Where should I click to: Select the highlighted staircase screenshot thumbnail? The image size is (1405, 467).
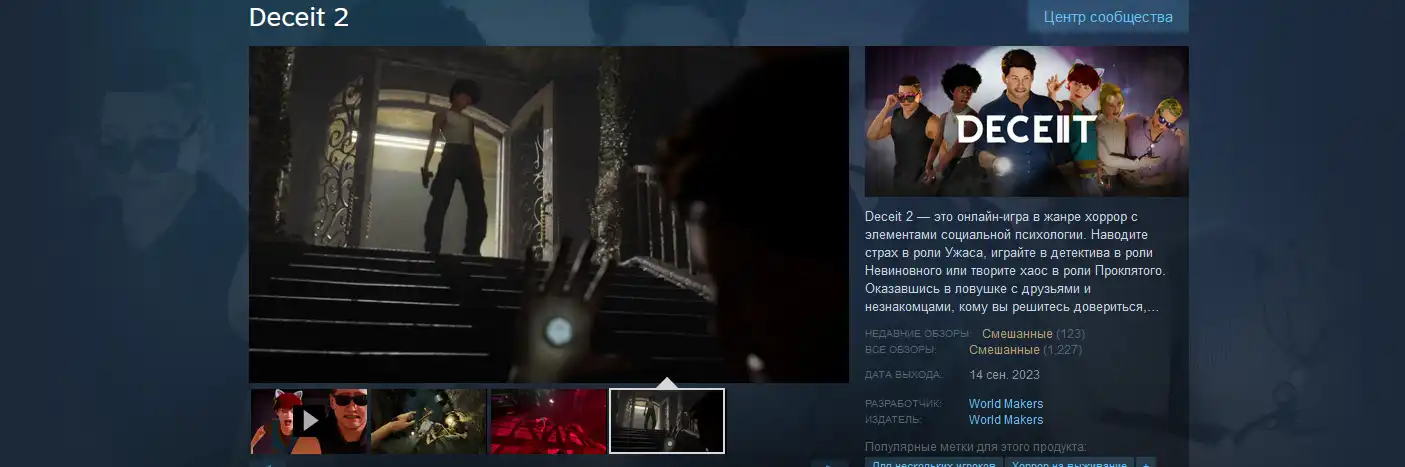(667, 421)
